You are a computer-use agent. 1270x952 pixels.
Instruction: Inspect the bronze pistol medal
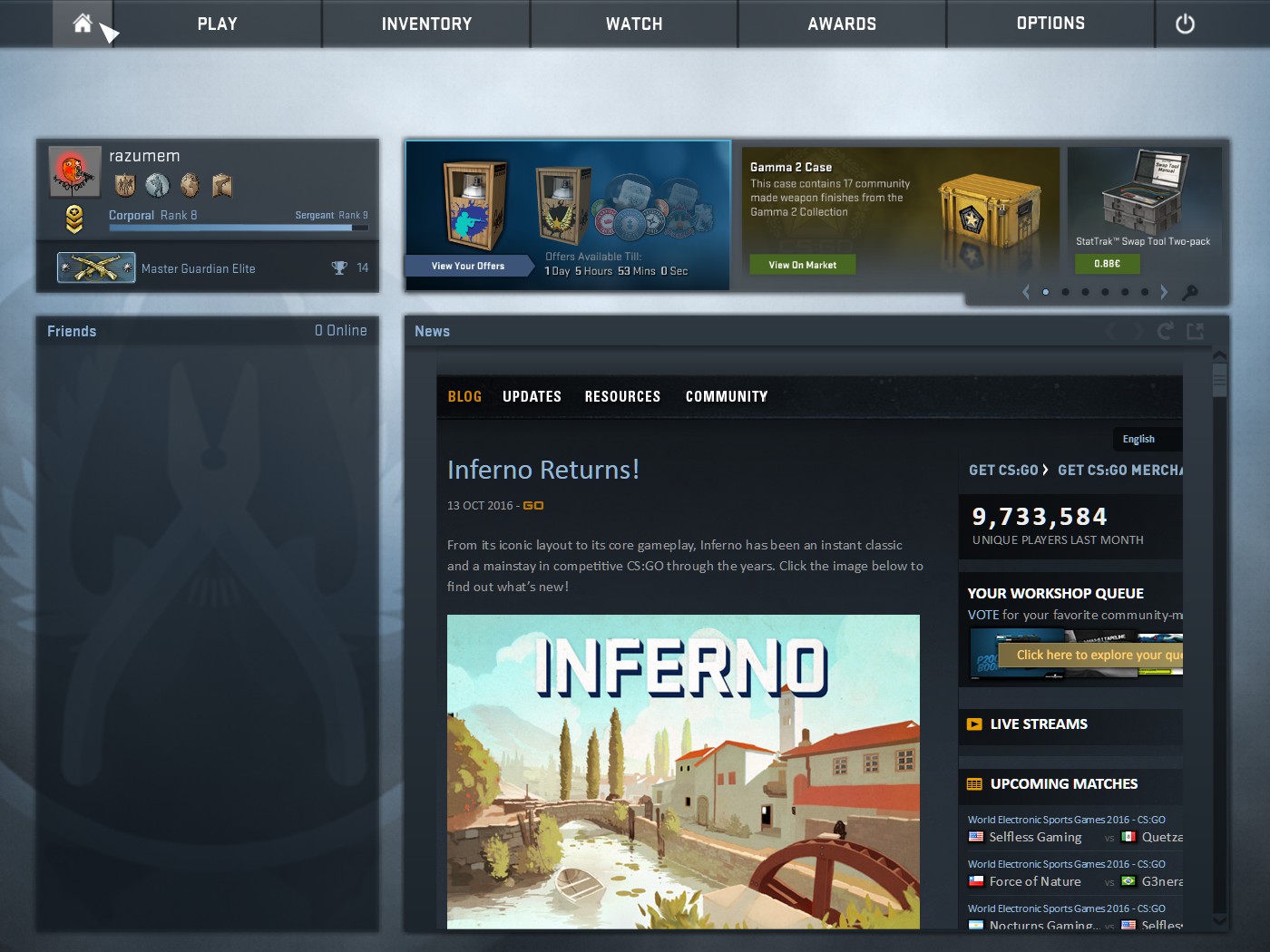pyautogui.click(x=222, y=185)
